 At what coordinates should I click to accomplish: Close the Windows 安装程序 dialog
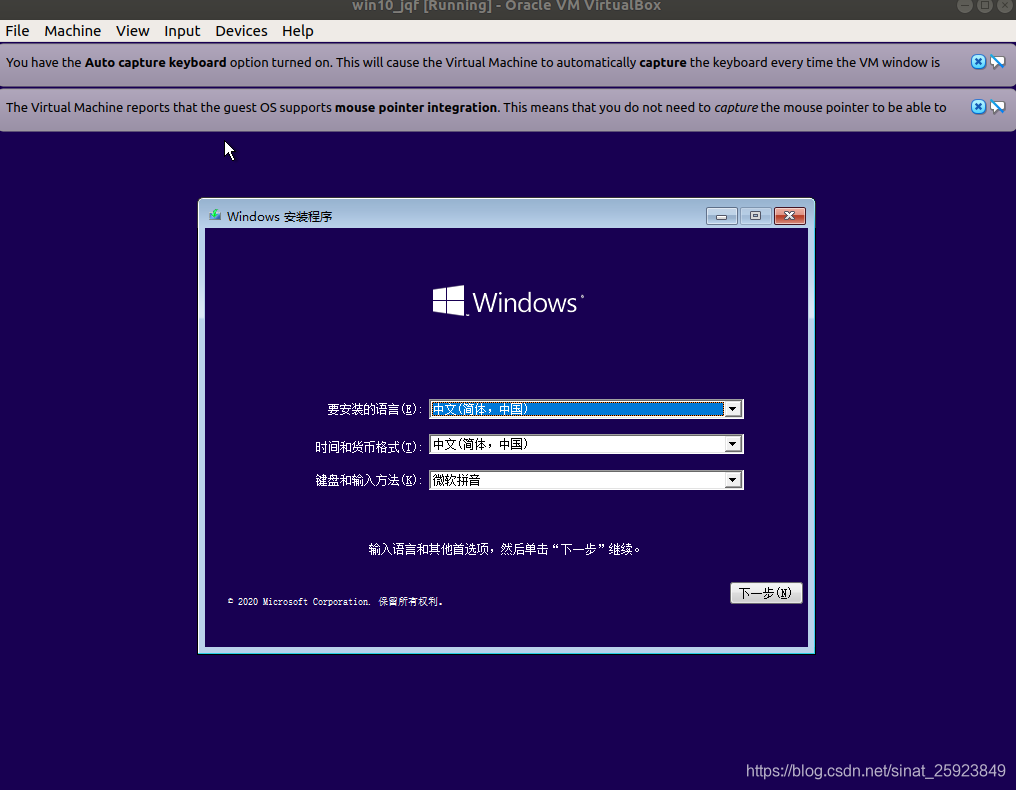pyautogui.click(x=789, y=216)
